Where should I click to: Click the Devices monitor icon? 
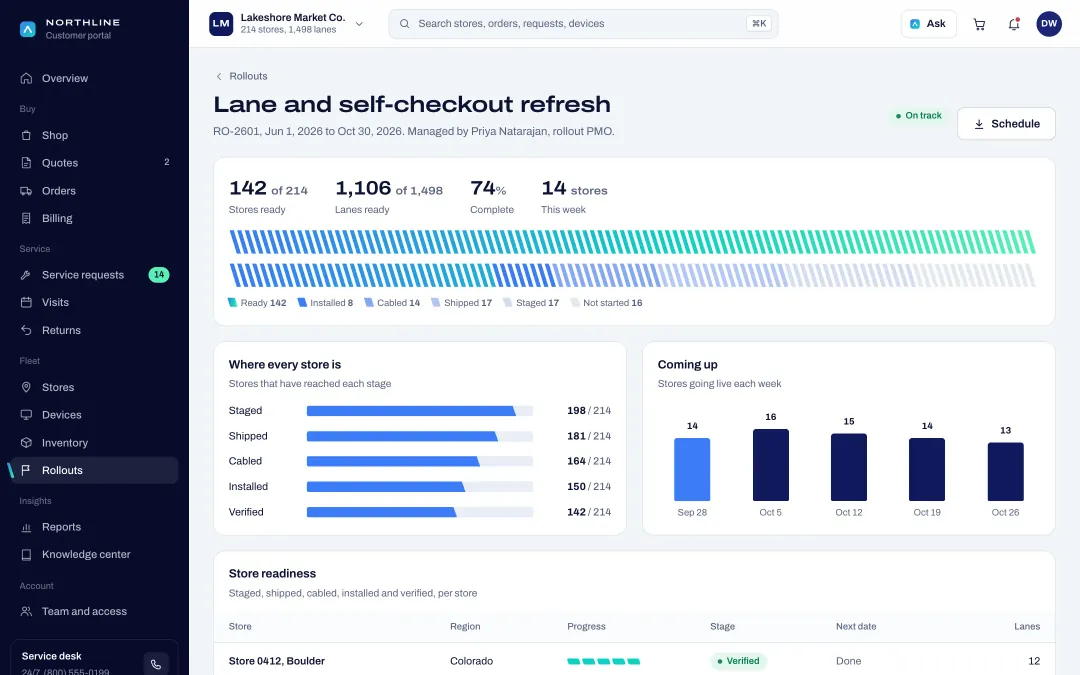pyautogui.click(x=26, y=415)
